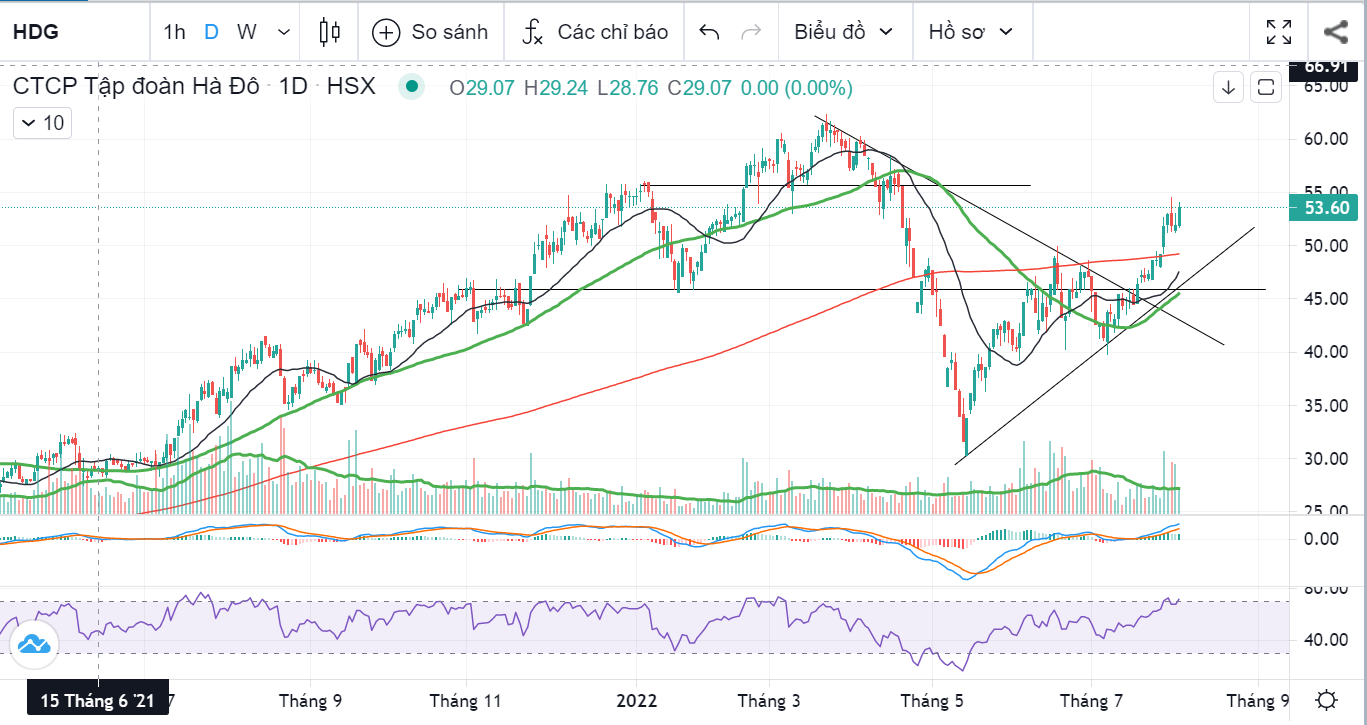Switch to the 1h timeframe
1367x725 pixels.
point(174,32)
